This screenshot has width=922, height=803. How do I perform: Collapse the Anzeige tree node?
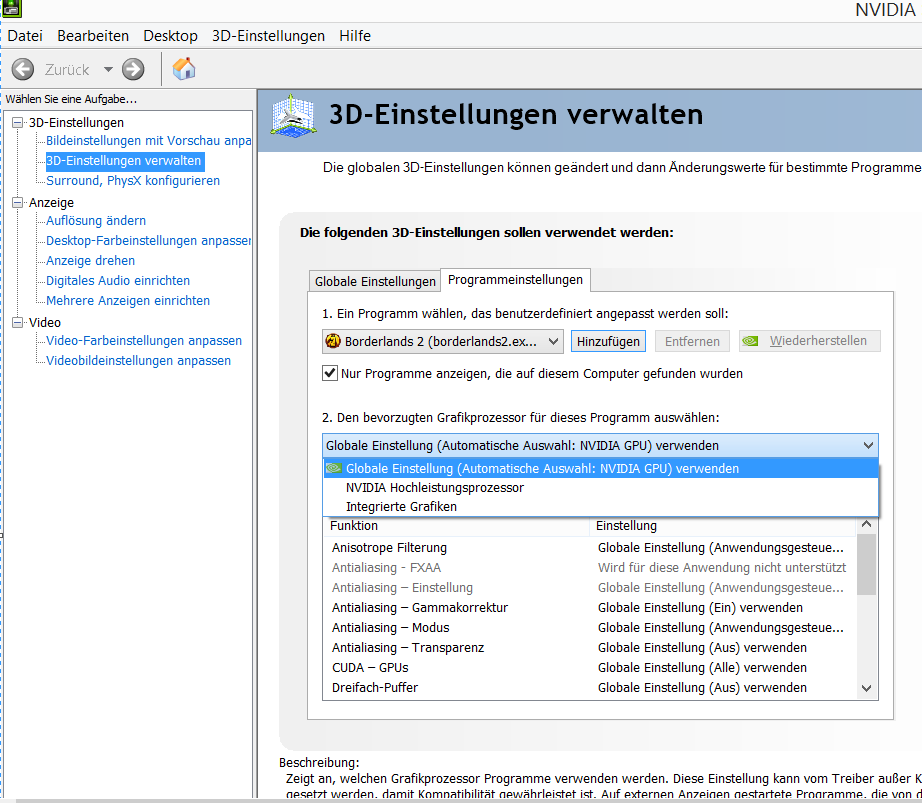[18, 202]
